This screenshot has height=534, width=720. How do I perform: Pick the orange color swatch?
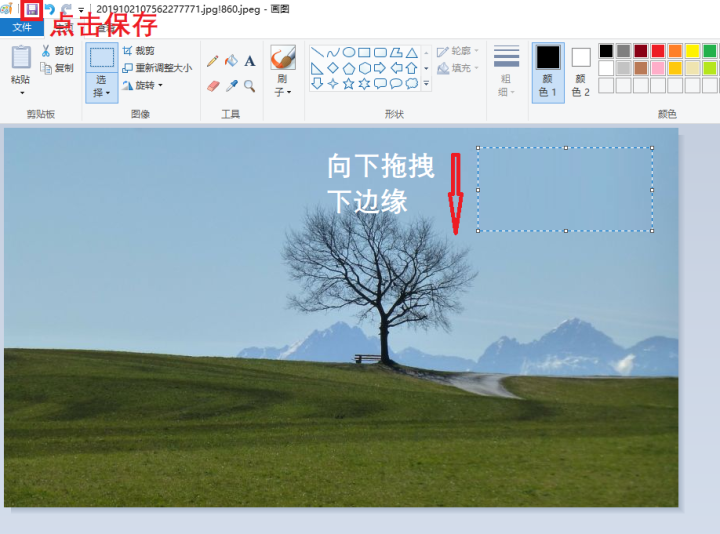point(675,51)
